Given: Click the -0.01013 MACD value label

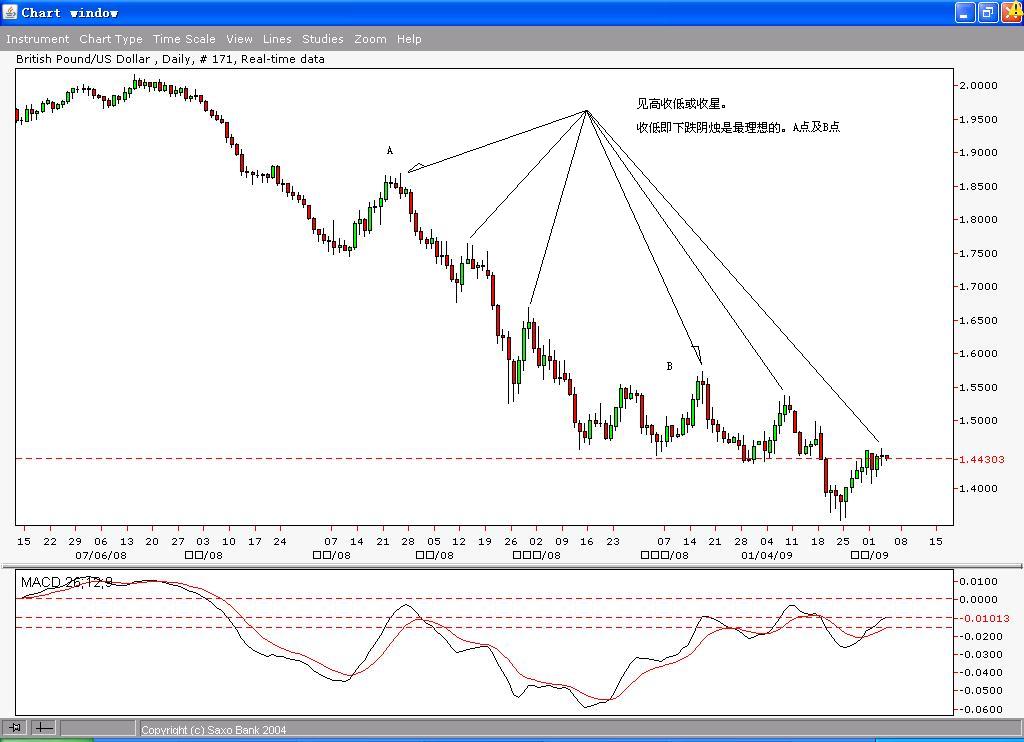Looking at the screenshot, I should 984,619.
